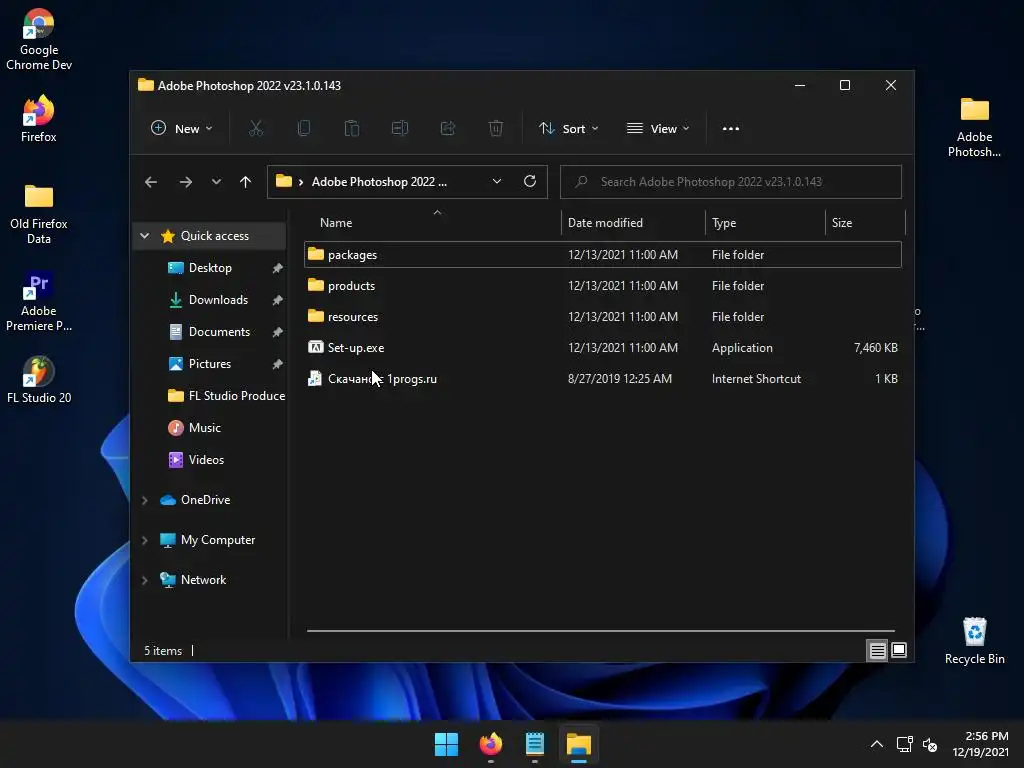This screenshot has width=1024, height=768.
Task: Select the Firefox desktop shortcut
Action: pyautogui.click(x=39, y=119)
